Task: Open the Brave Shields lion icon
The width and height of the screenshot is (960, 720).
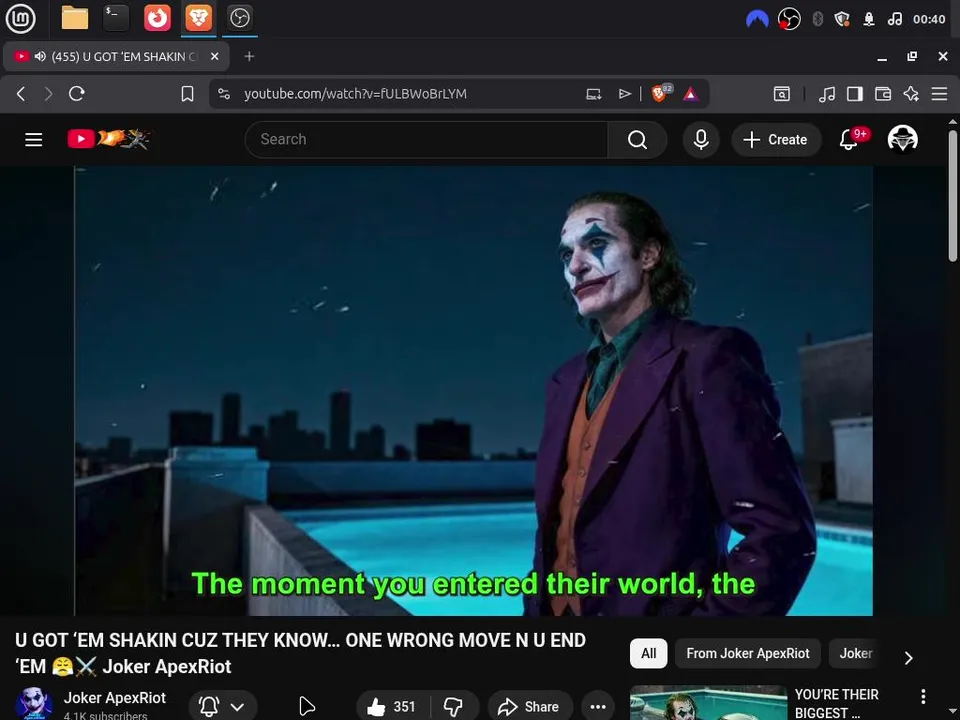Action: (661, 93)
